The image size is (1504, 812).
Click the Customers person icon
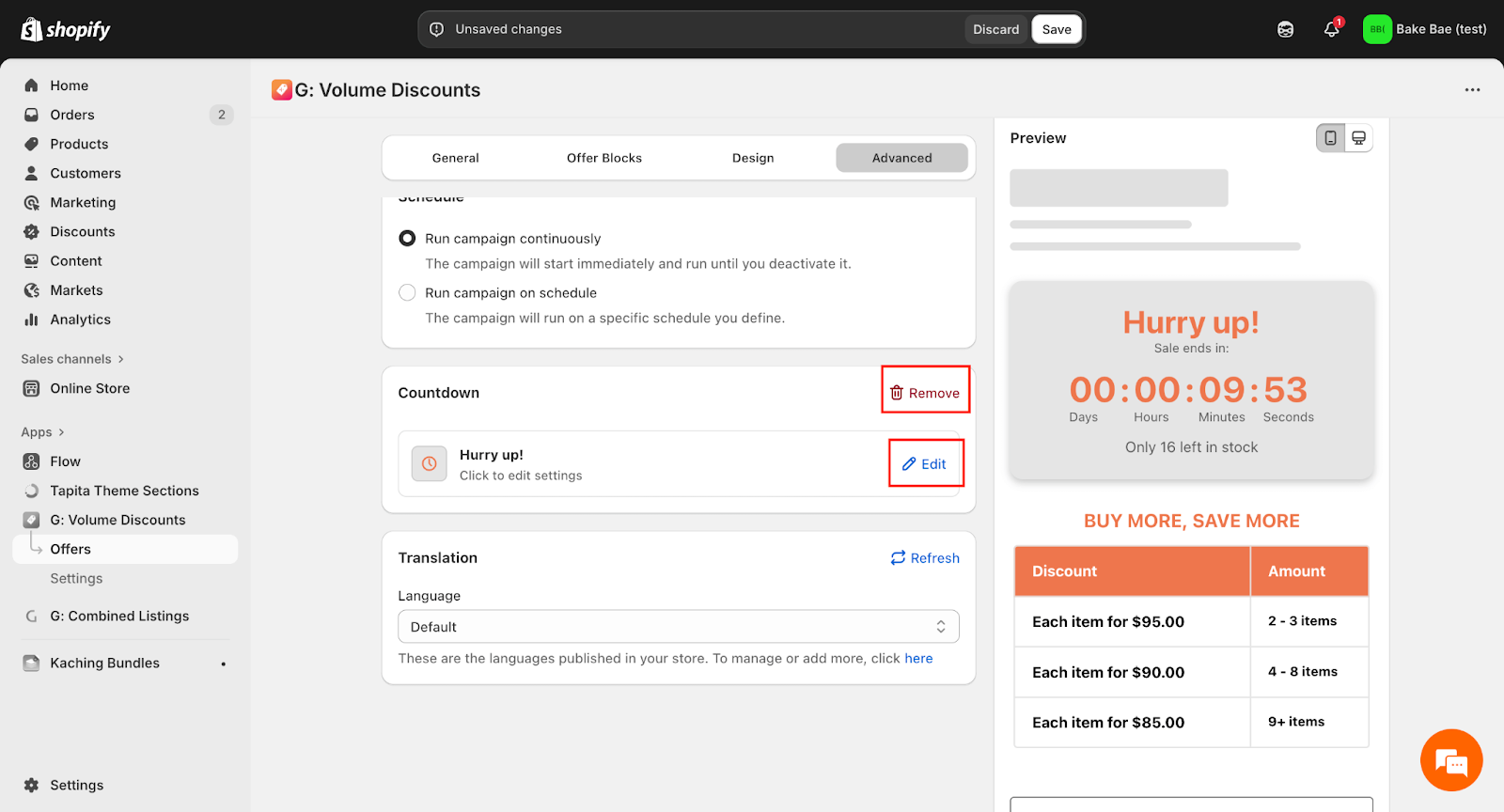tap(32, 173)
